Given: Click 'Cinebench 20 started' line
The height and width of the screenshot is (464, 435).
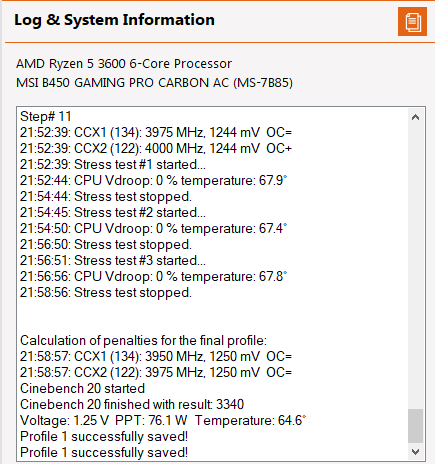Looking at the screenshot, I should 82,388.
